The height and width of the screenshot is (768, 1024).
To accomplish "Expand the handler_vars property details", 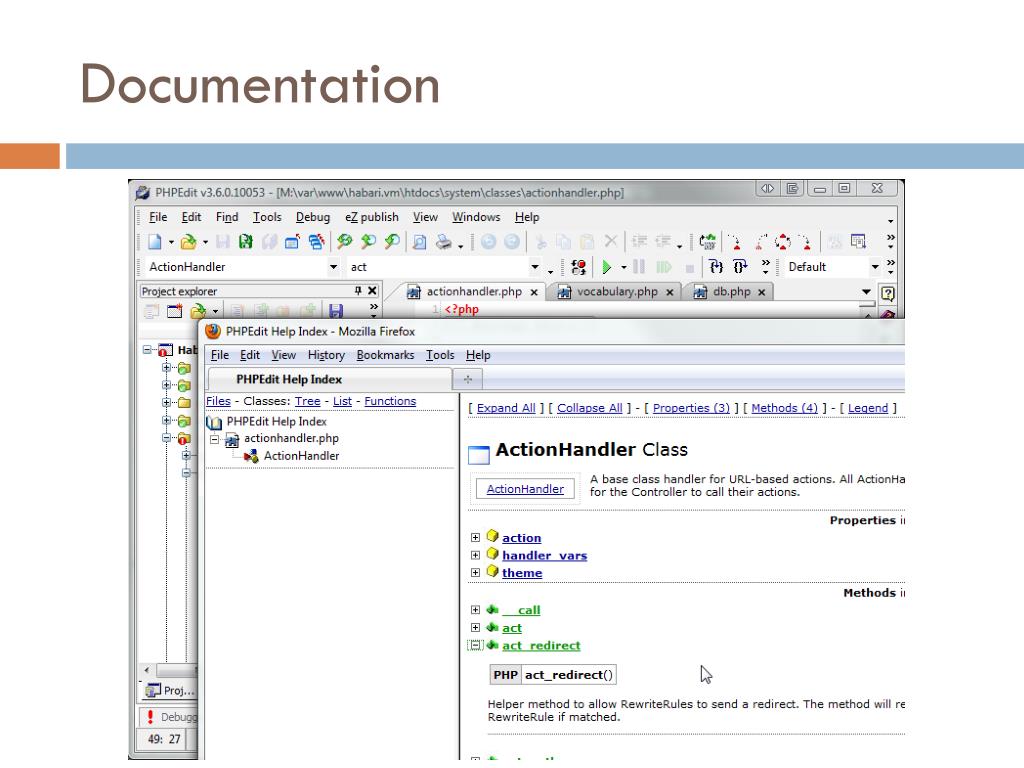I will coord(475,555).
